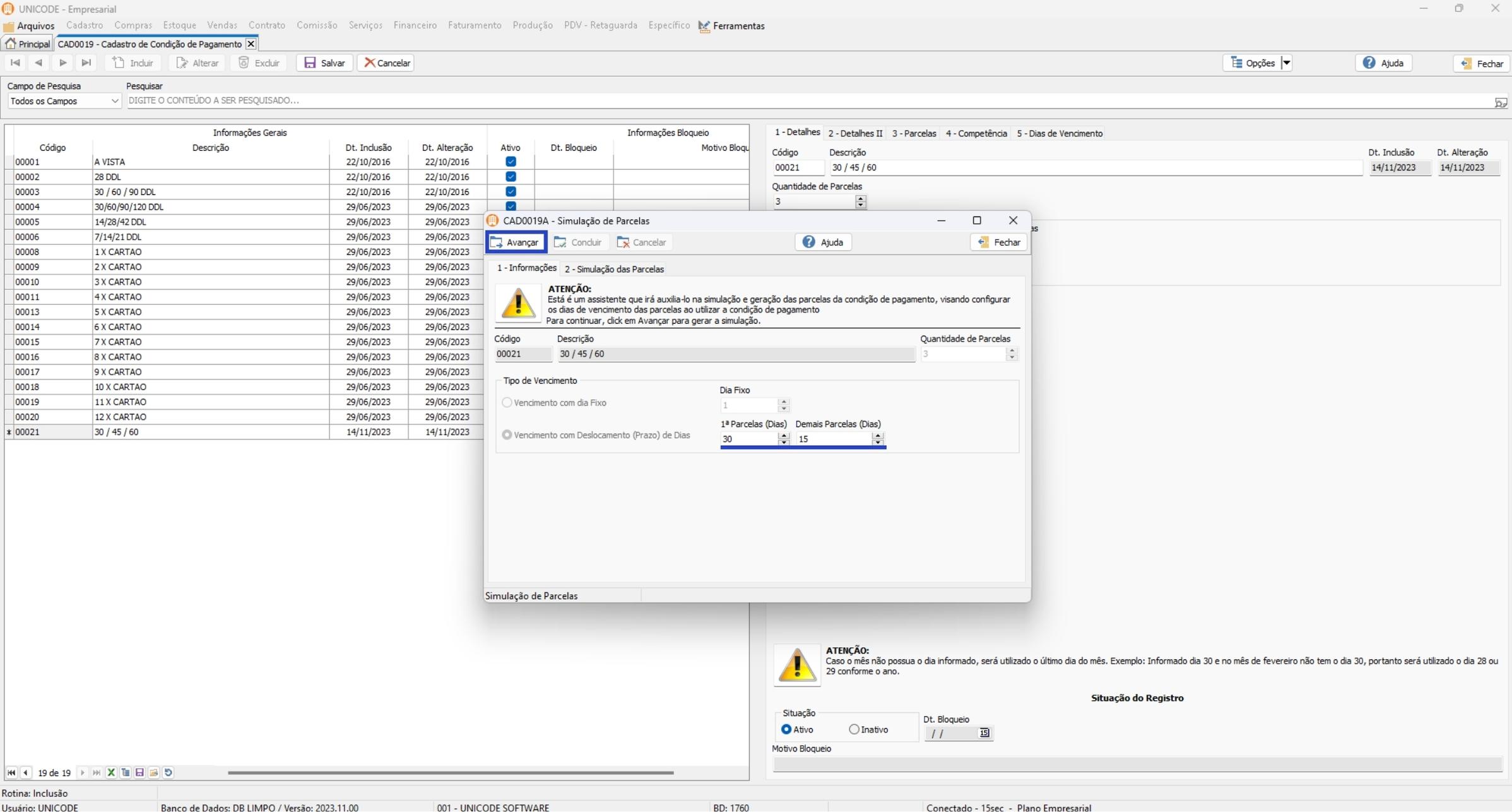This screenshot has height=812, width=1512.
Task: Toggle Ativo checkbox for A VISTA row
Action: pos(511,162)
